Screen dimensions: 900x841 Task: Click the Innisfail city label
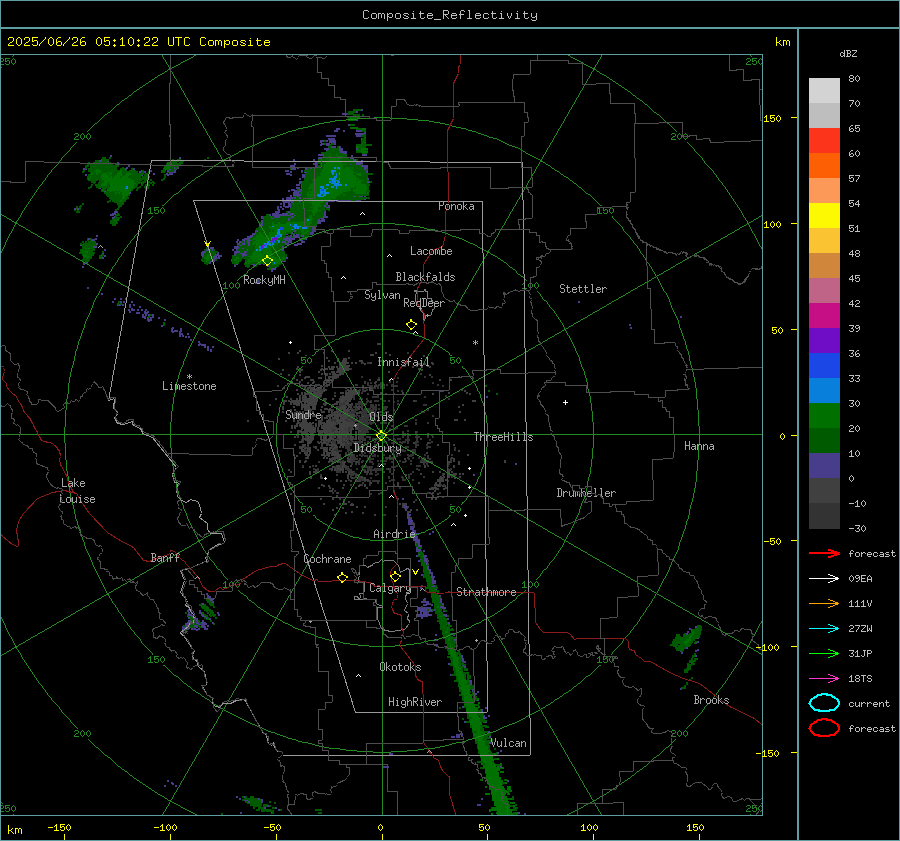pyautogui.click(x=404, y=362)
